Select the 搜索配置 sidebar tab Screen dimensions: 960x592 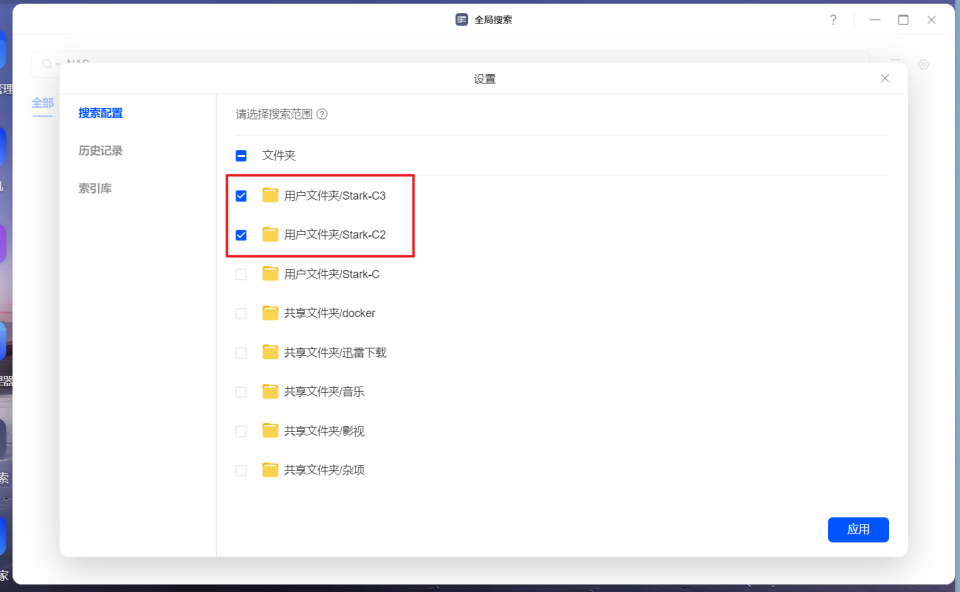[x=100, y=113]
